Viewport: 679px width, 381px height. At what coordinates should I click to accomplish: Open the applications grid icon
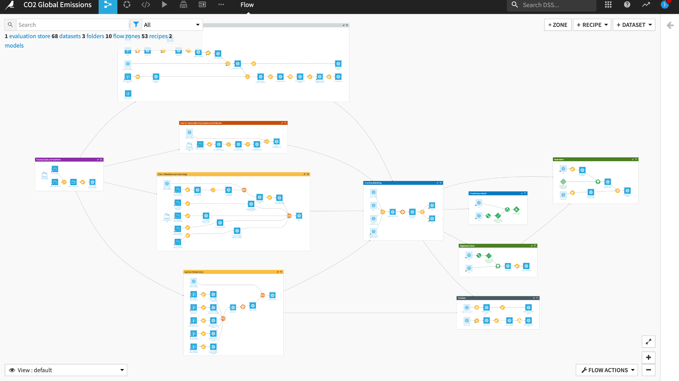608,5
